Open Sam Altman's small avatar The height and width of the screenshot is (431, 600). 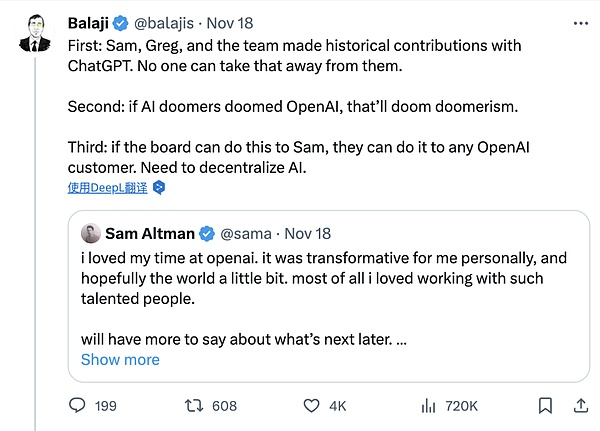tap(89, 234)
